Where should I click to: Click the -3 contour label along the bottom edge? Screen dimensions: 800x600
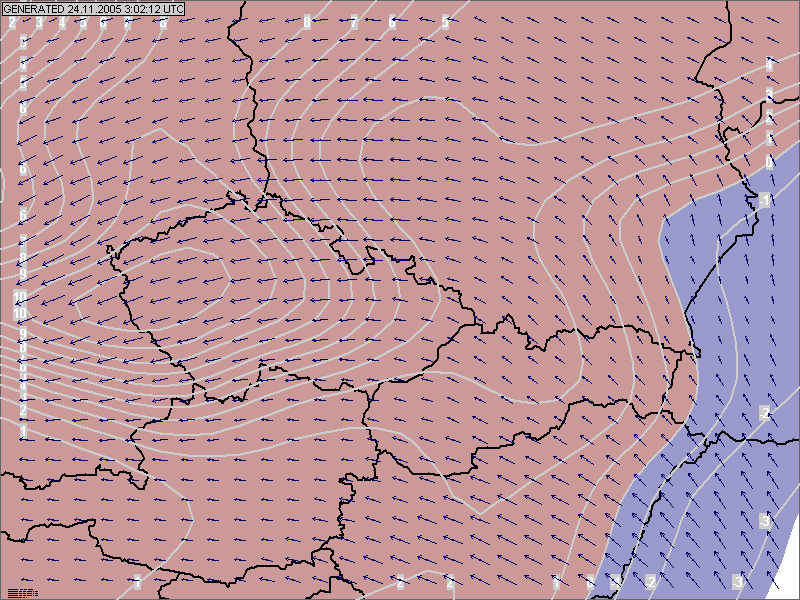coord(738,582)
